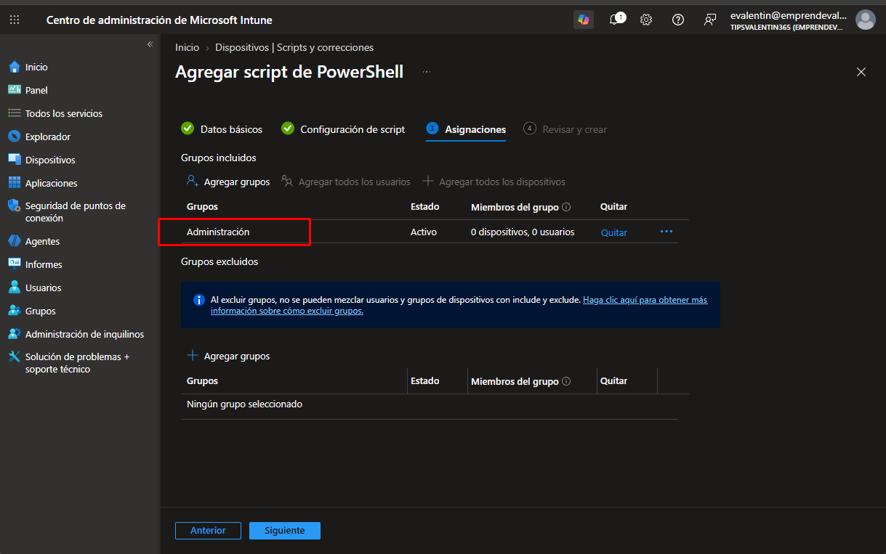
Task: Open the ellipsis next to page title
Action: [x=427, y=72]
